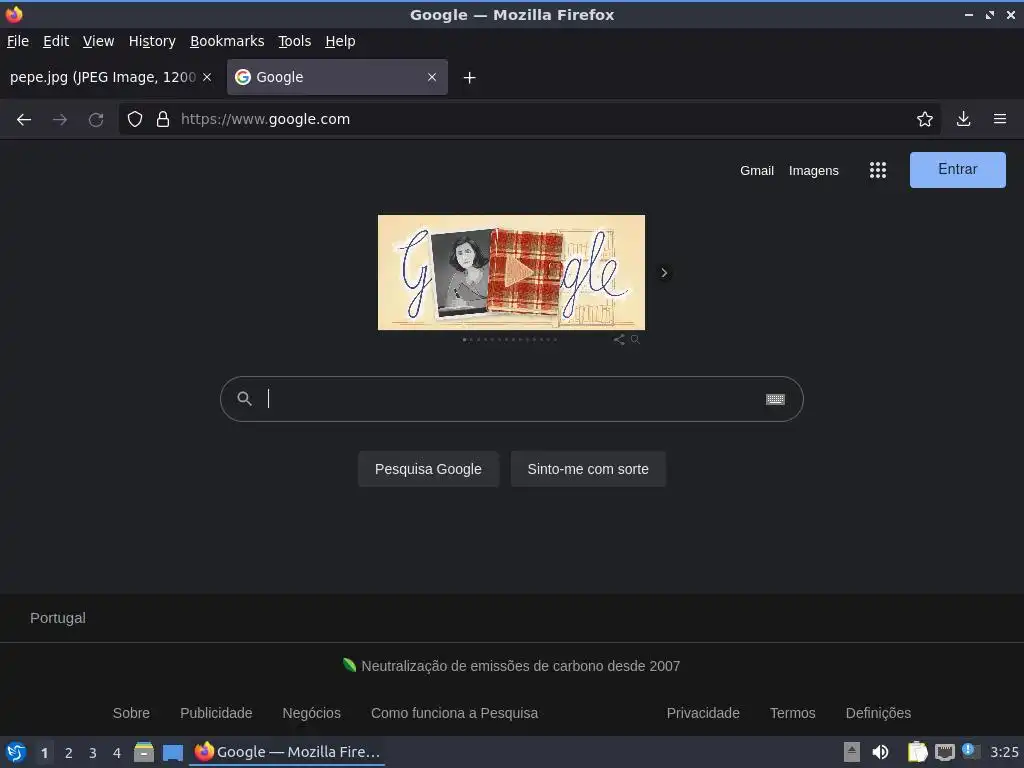Click the Sinto-me com sorte button
The width and height of the screenshot is (1024, 768).
pyautogui.click(x=588, y=469)
